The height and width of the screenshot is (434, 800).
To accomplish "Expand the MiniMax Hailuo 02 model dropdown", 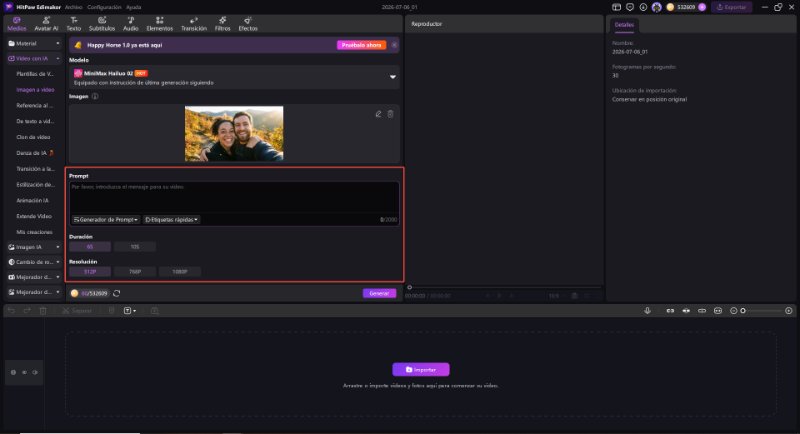I will (393, 77).
